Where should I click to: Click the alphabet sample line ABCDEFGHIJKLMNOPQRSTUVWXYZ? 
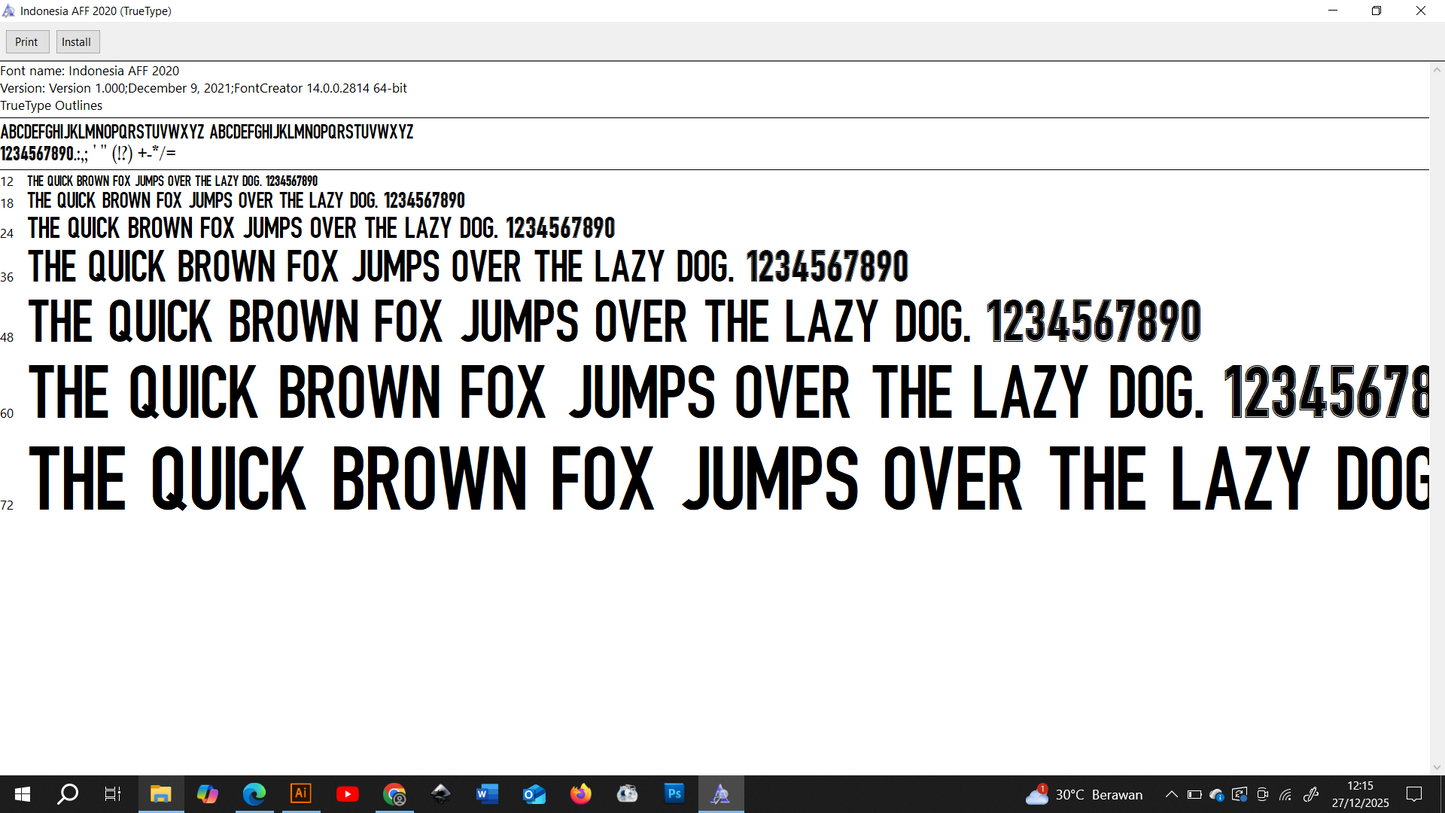click(207, 132)
